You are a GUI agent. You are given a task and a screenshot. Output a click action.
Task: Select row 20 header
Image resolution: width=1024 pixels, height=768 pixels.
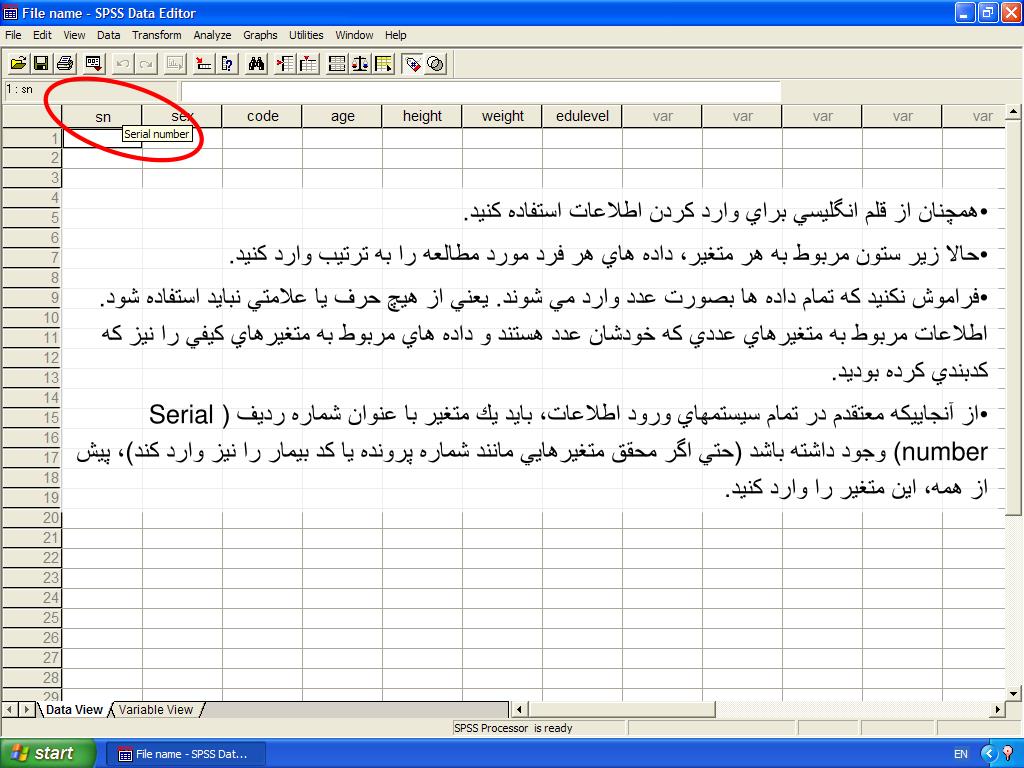click(32, 518)
